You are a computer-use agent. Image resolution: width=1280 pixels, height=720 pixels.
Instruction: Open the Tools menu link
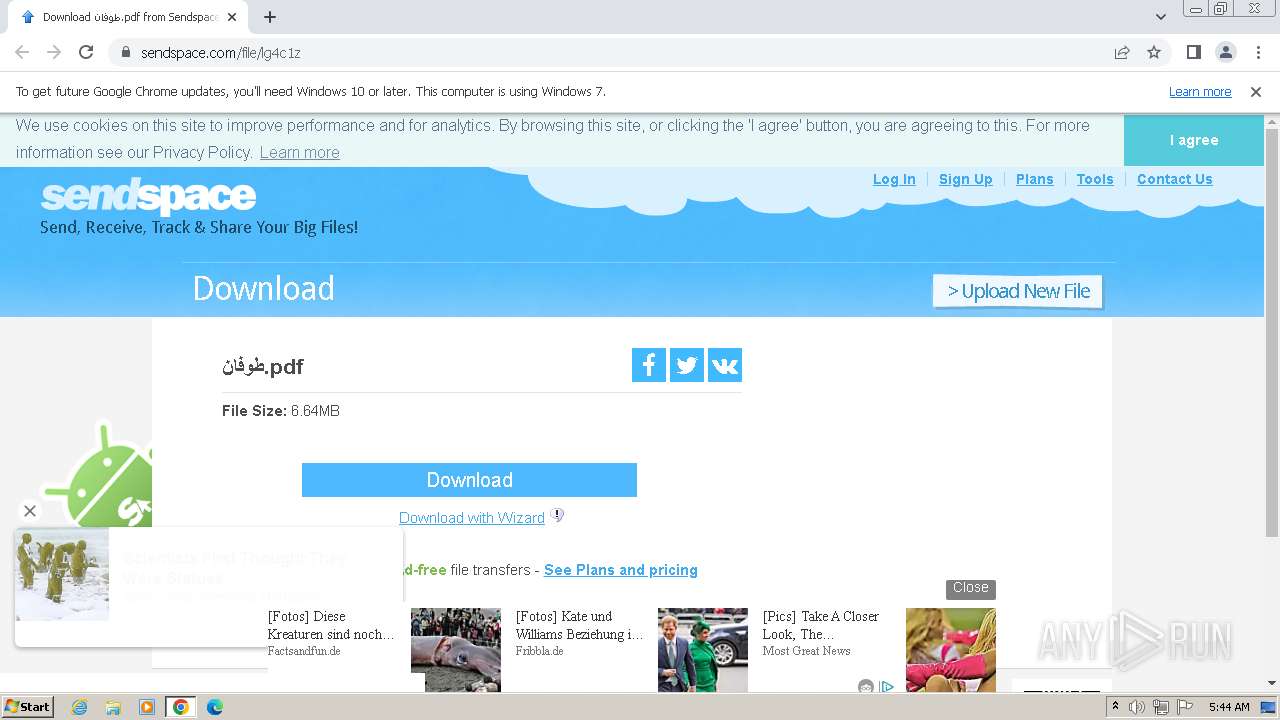coord(1095,179)
